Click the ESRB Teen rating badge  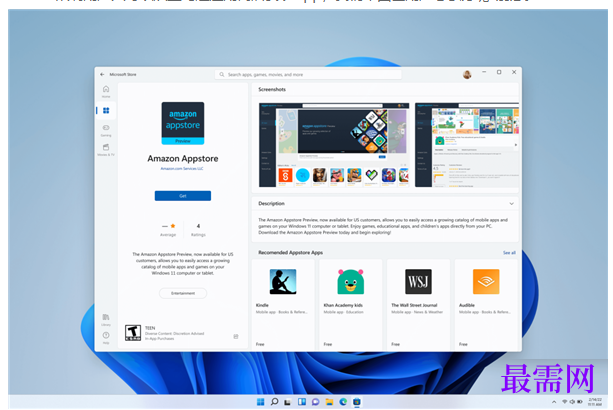click(133, 333)
